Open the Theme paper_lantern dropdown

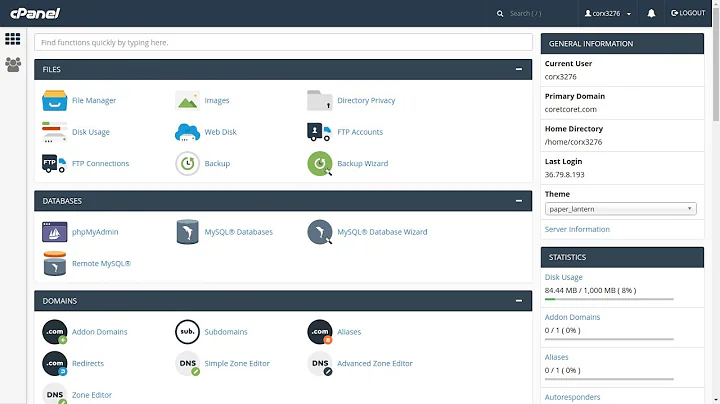(x=620, y=209)
